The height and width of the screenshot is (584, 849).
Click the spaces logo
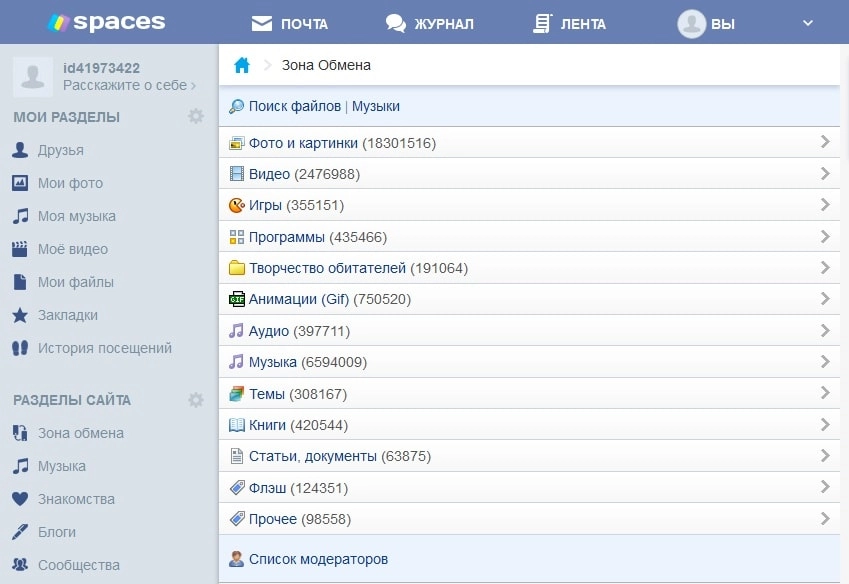click(x=107, y=22)
